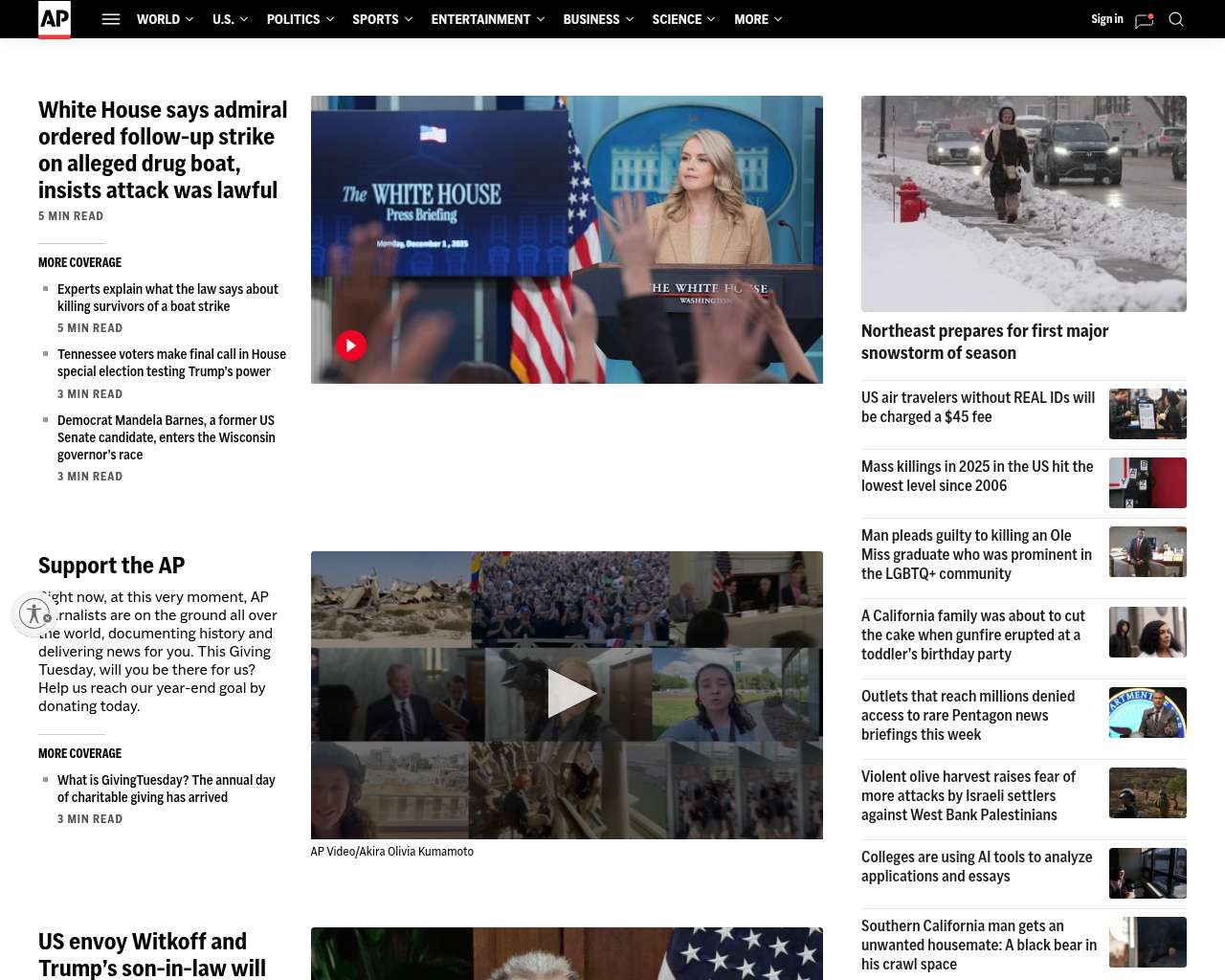
Task: Read the What is GivingTuesday article
Action: (166, 789)
